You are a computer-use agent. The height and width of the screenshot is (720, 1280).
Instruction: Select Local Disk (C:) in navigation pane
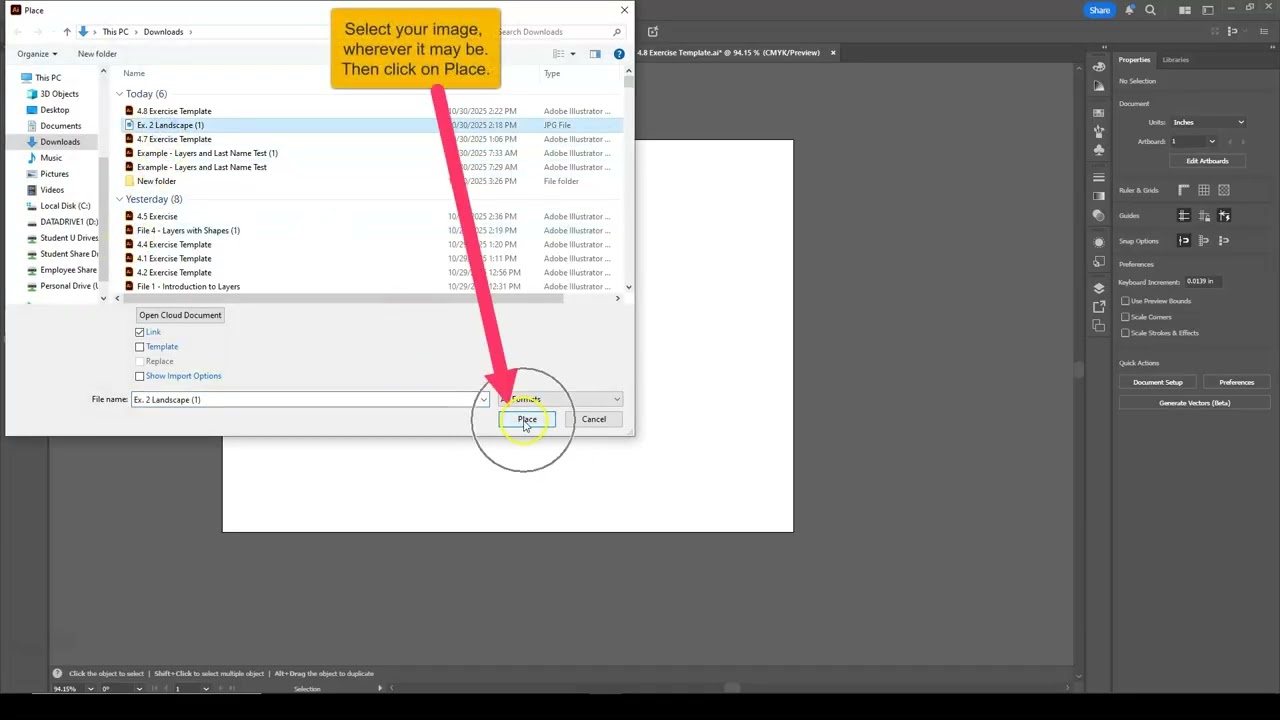(x=65, y=206)
